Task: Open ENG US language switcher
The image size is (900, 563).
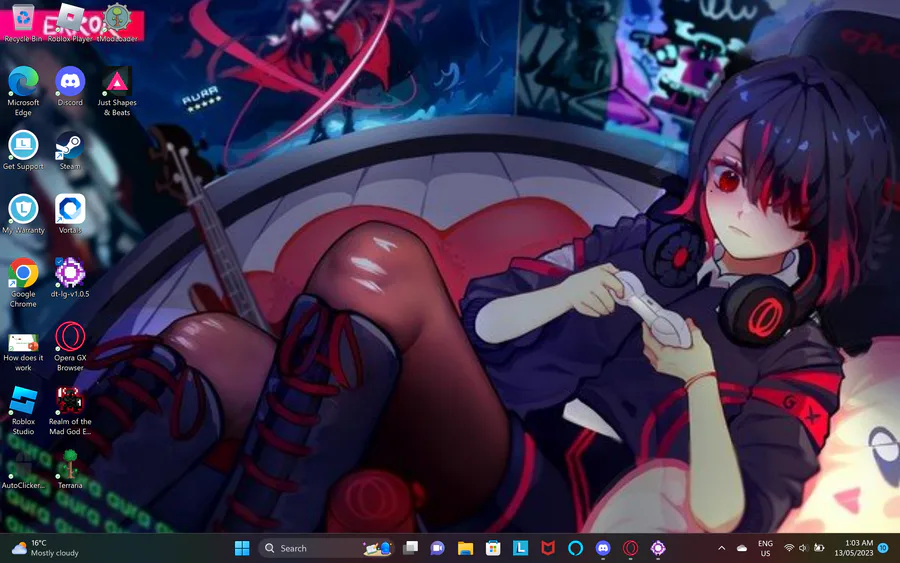Action: (x=765, y=549)
